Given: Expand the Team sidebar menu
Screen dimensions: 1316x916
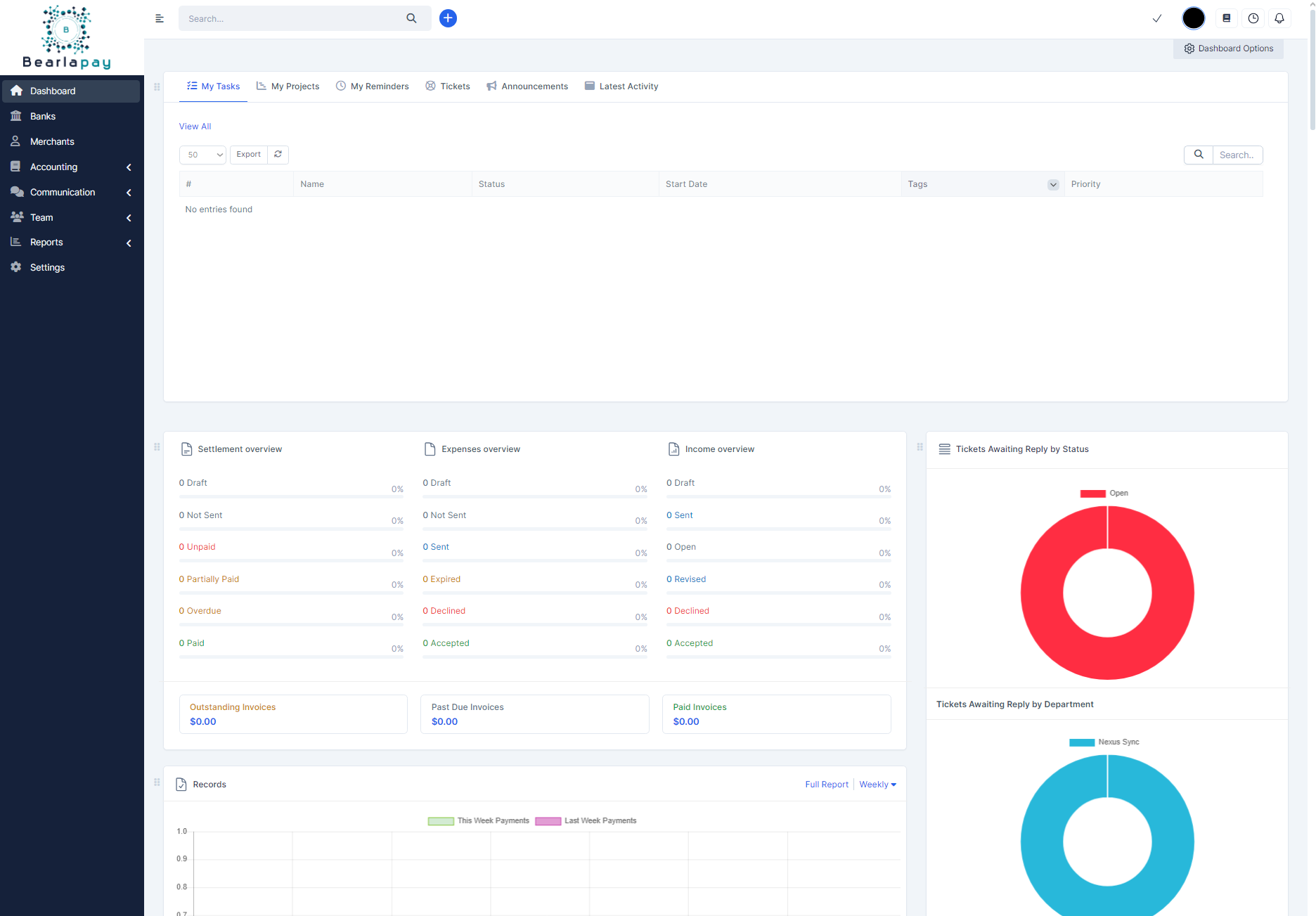Looking at the screenshot, I should (71, 217).
